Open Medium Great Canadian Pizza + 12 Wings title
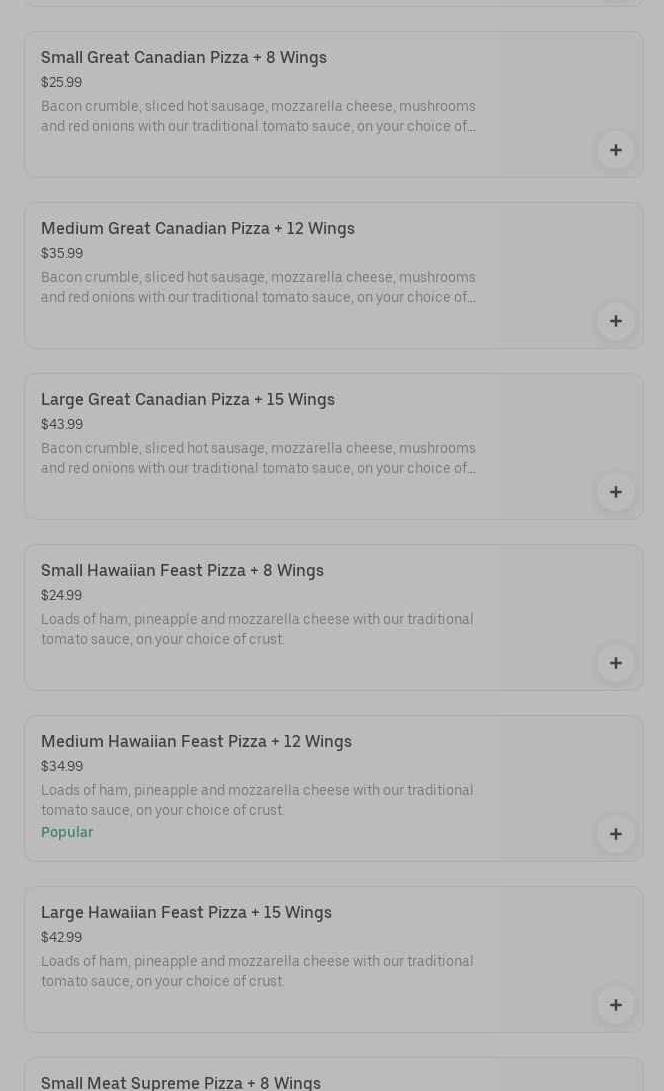 [x=198, y=229]
